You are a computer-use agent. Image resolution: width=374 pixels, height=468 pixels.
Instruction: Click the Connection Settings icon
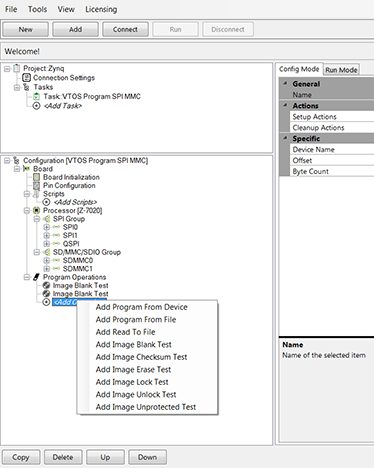point(26,78)
